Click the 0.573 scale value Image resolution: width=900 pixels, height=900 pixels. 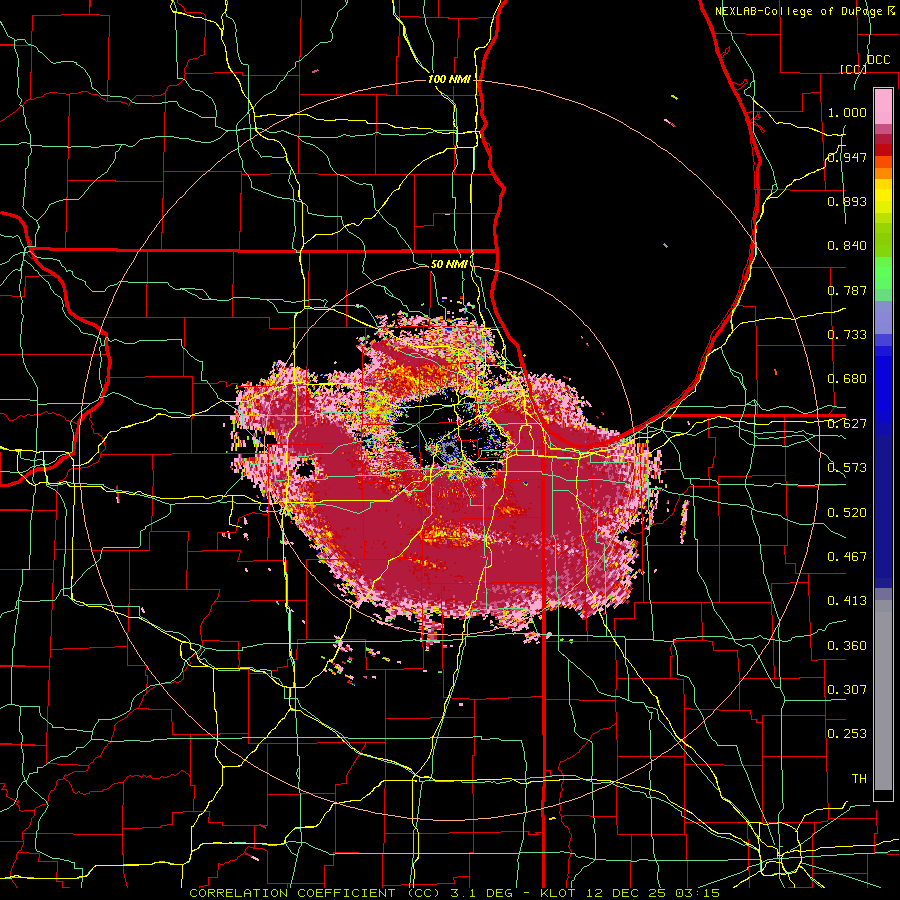[847, 468]
